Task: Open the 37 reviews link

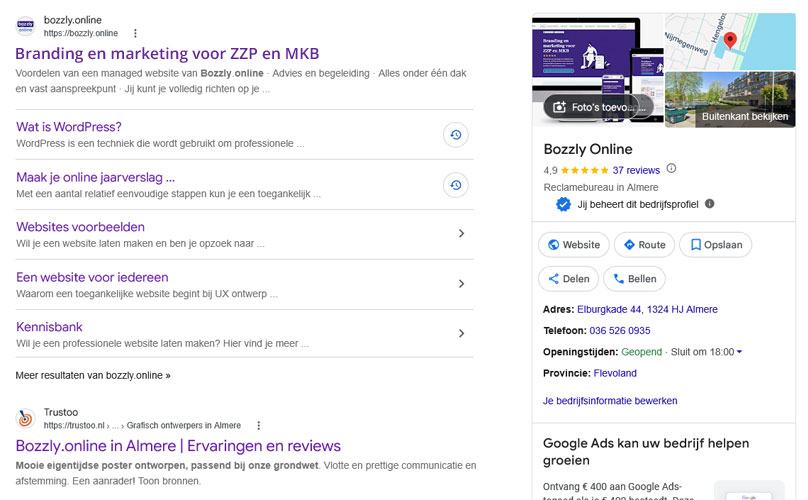Action: tap(636, 170)
